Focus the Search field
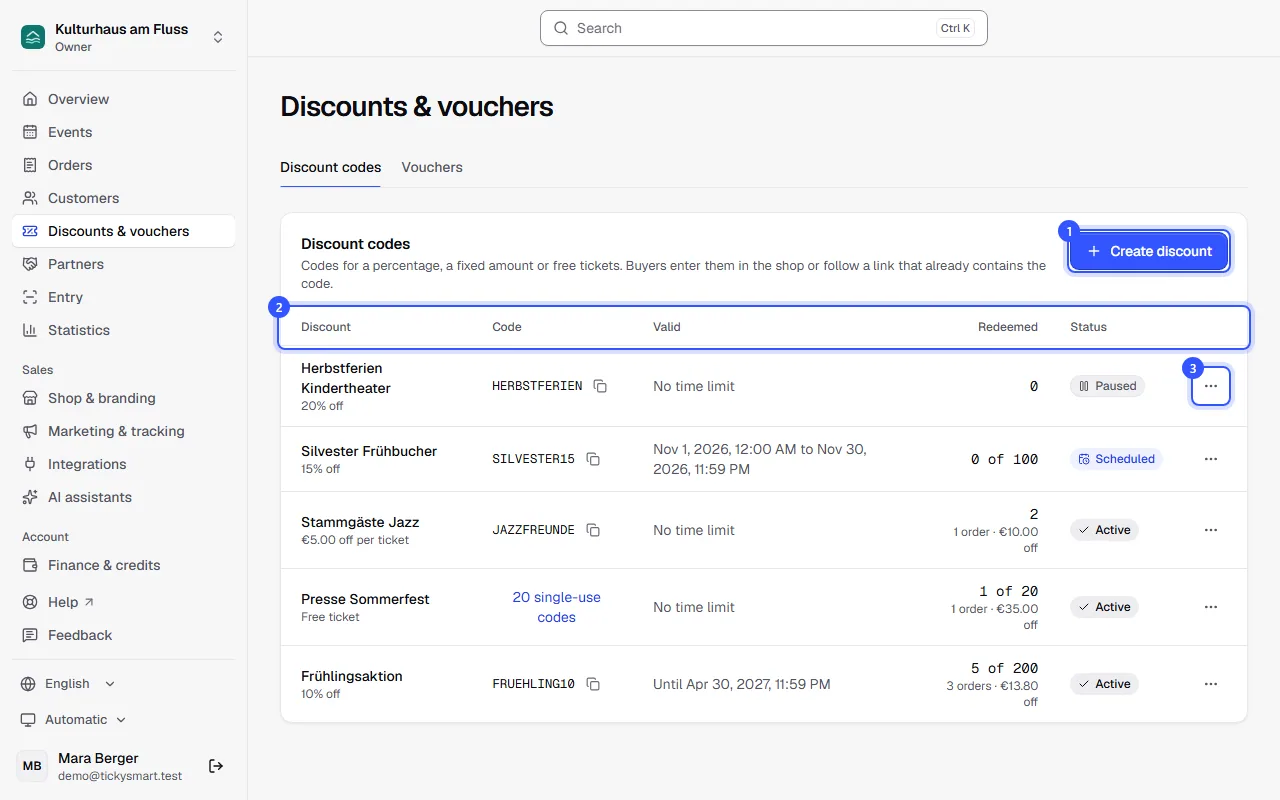Screen dimensions: 1280x800 pyautogui.click(x=764, y=28)
